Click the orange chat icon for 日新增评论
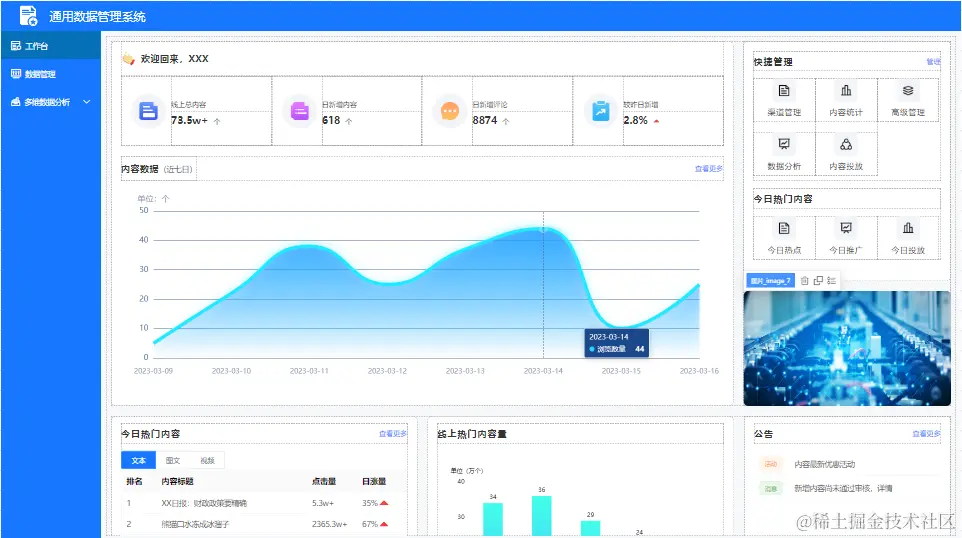 450,111
